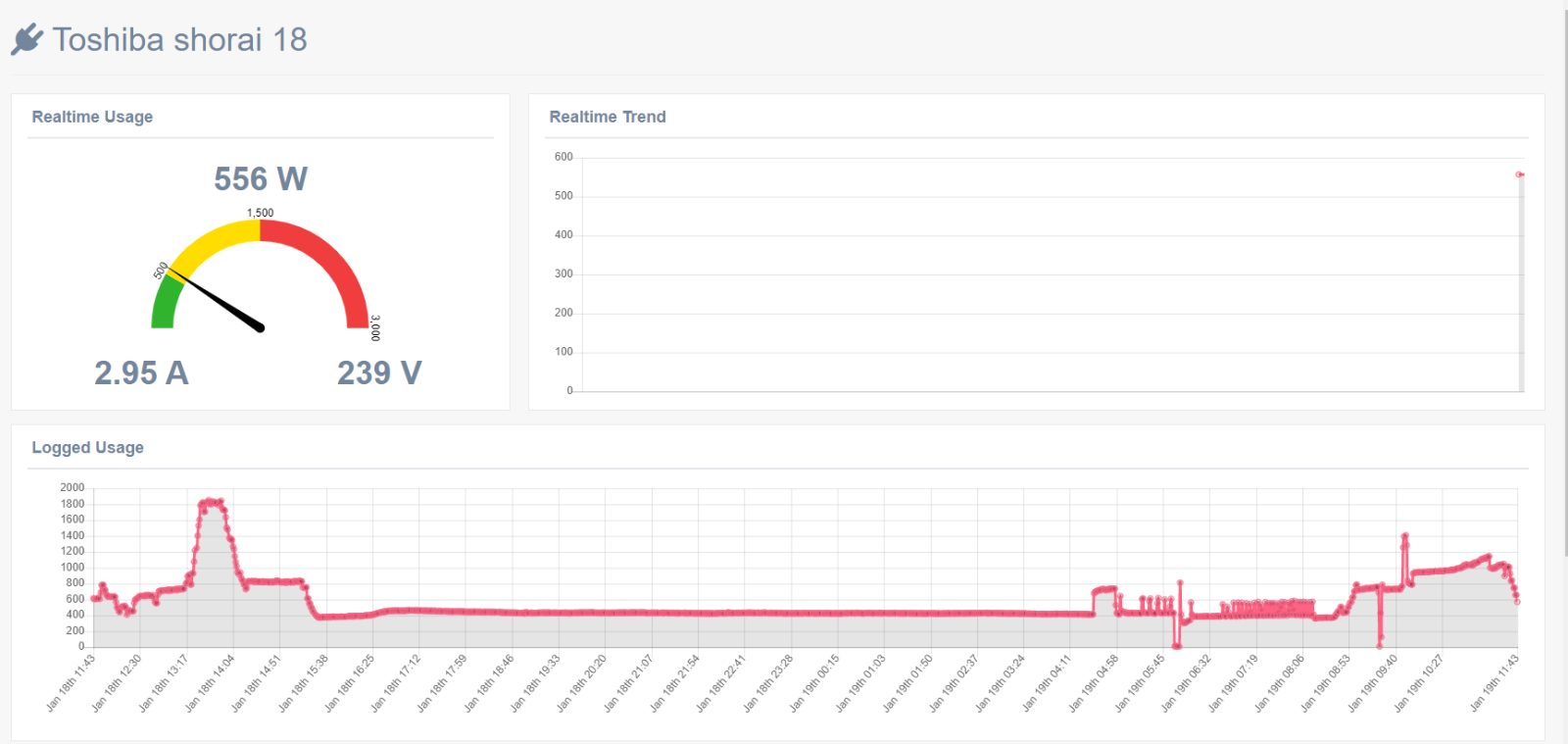Click the Realtime Usage panel heading
The width and height of the screenshot is (1568, 744).
(92, 117)
